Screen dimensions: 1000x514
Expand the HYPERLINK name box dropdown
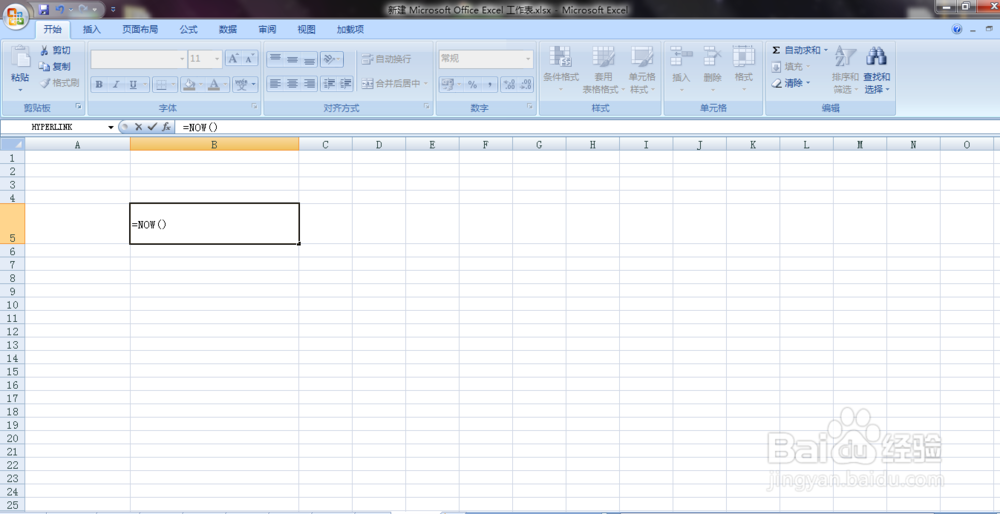[111, 128]
